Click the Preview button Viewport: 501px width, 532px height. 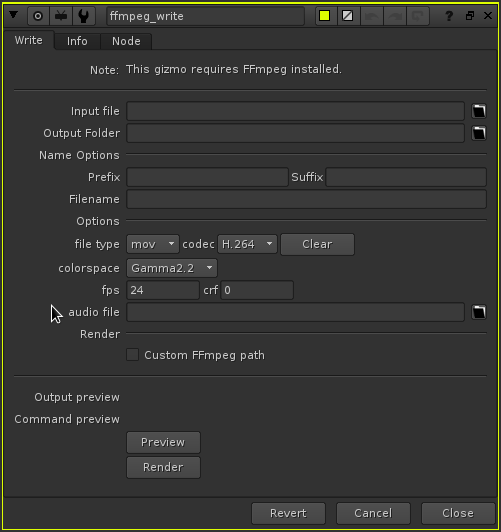[x=163, y=442]
